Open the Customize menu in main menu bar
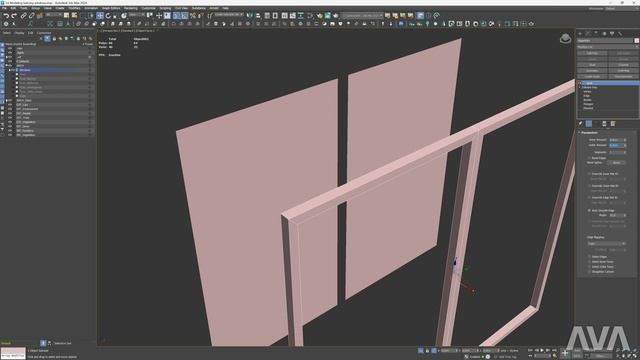 point(149,8)
